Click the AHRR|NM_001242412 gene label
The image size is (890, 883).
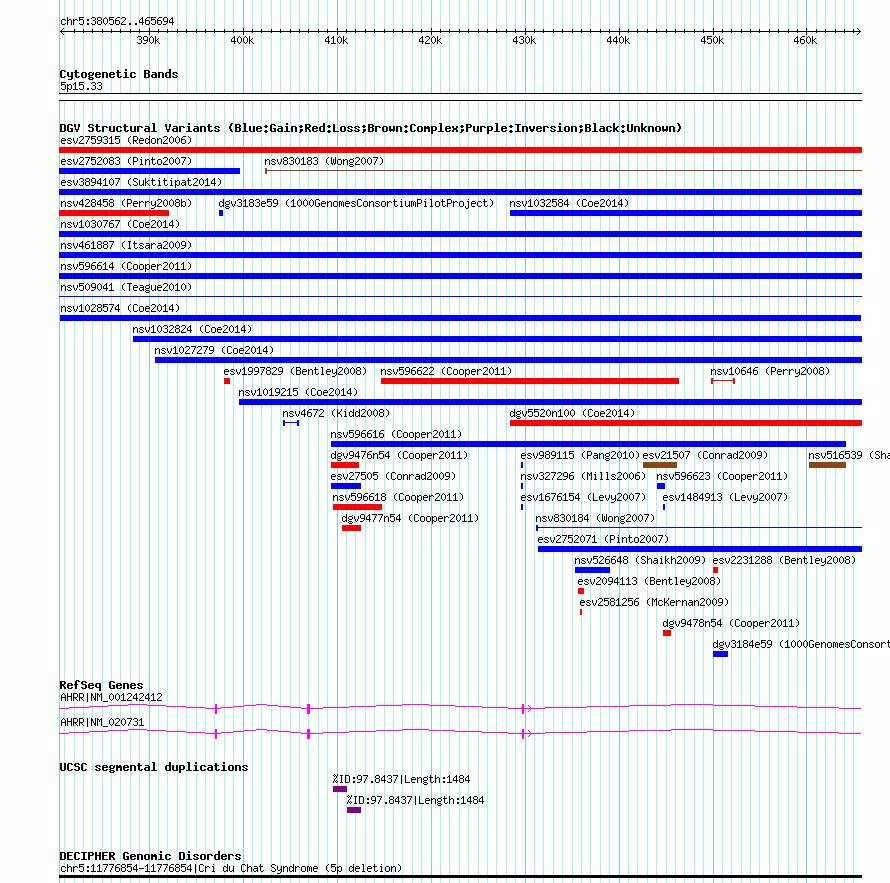111,697
